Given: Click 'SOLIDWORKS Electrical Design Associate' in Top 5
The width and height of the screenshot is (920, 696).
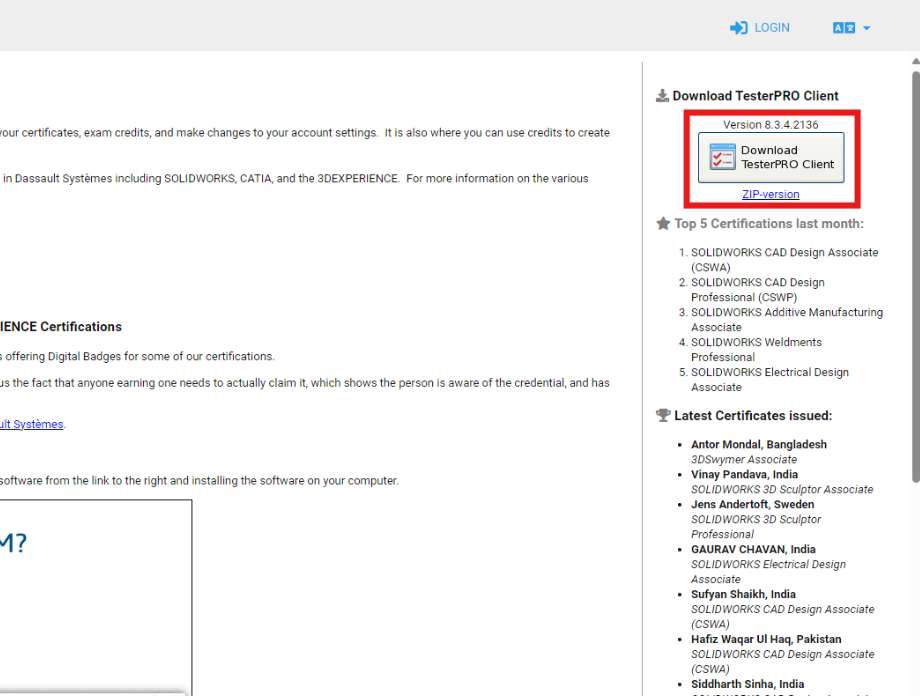Looking at the screenshot, I should [x=770, y=380].
